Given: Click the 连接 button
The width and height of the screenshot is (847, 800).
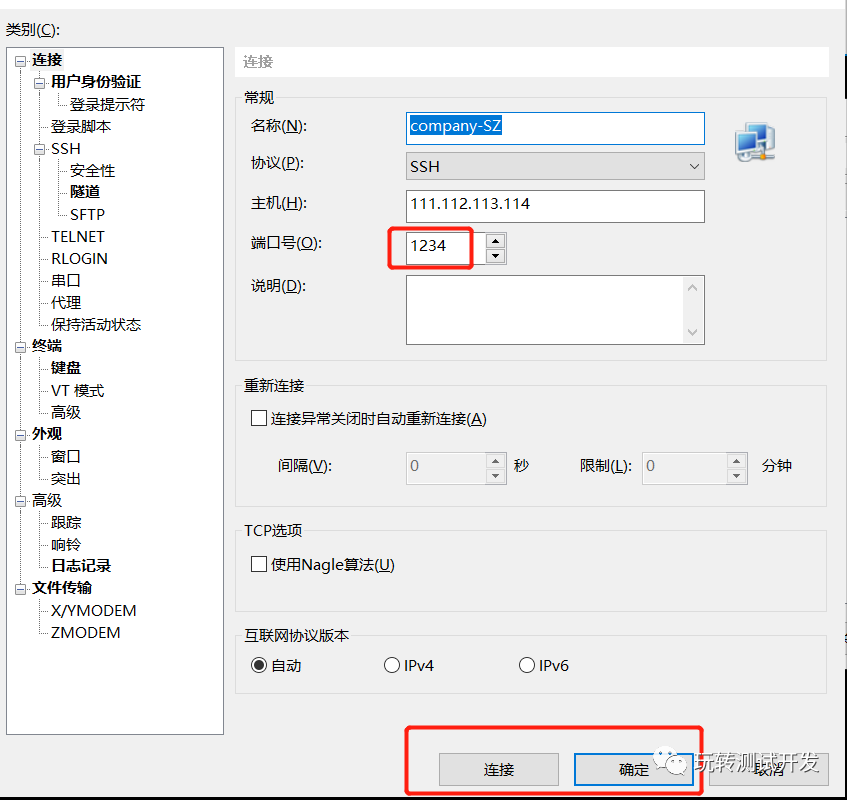Looking at the screenshot, I should [499, 769].
